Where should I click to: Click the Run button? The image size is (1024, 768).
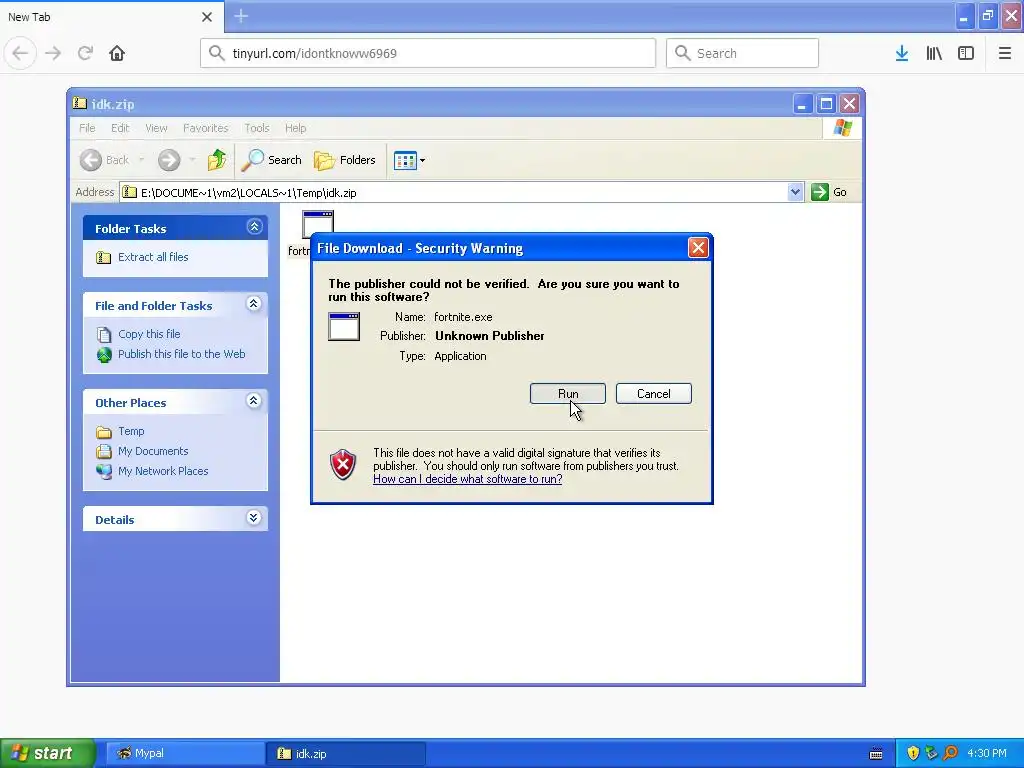click(568, 394)
